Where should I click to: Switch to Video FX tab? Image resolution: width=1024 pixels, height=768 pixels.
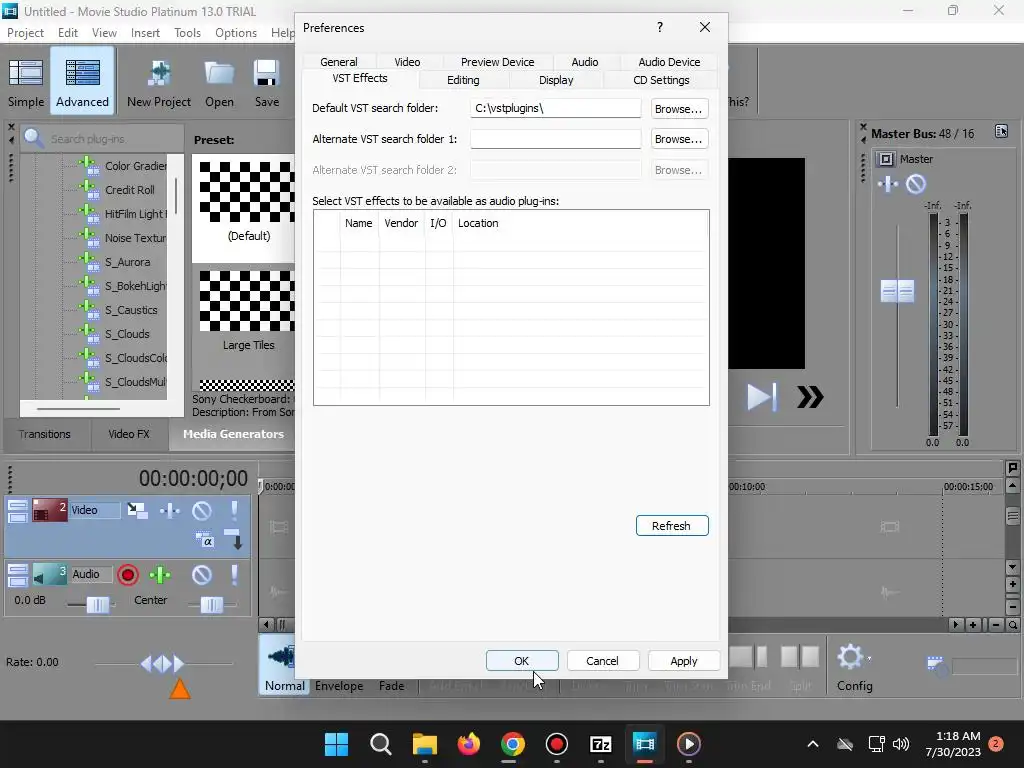click(x=129, y=434)
